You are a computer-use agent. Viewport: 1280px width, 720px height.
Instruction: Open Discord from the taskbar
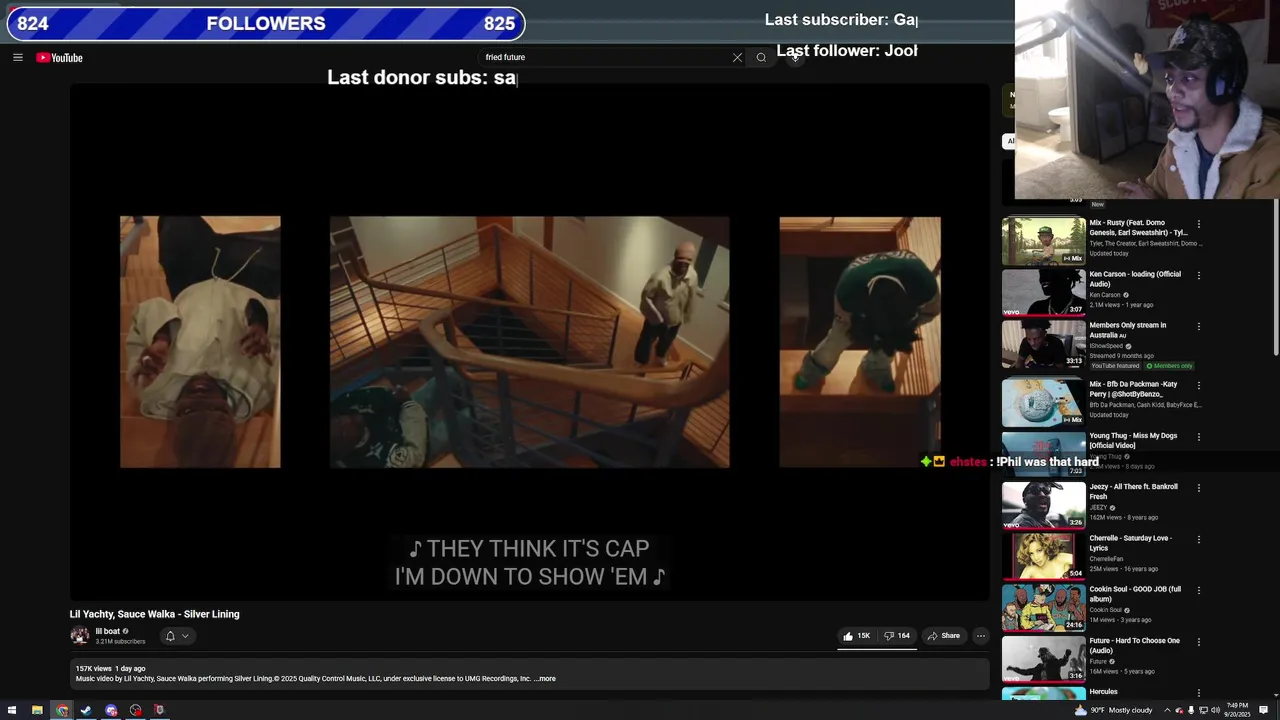[x=111, y=710]
